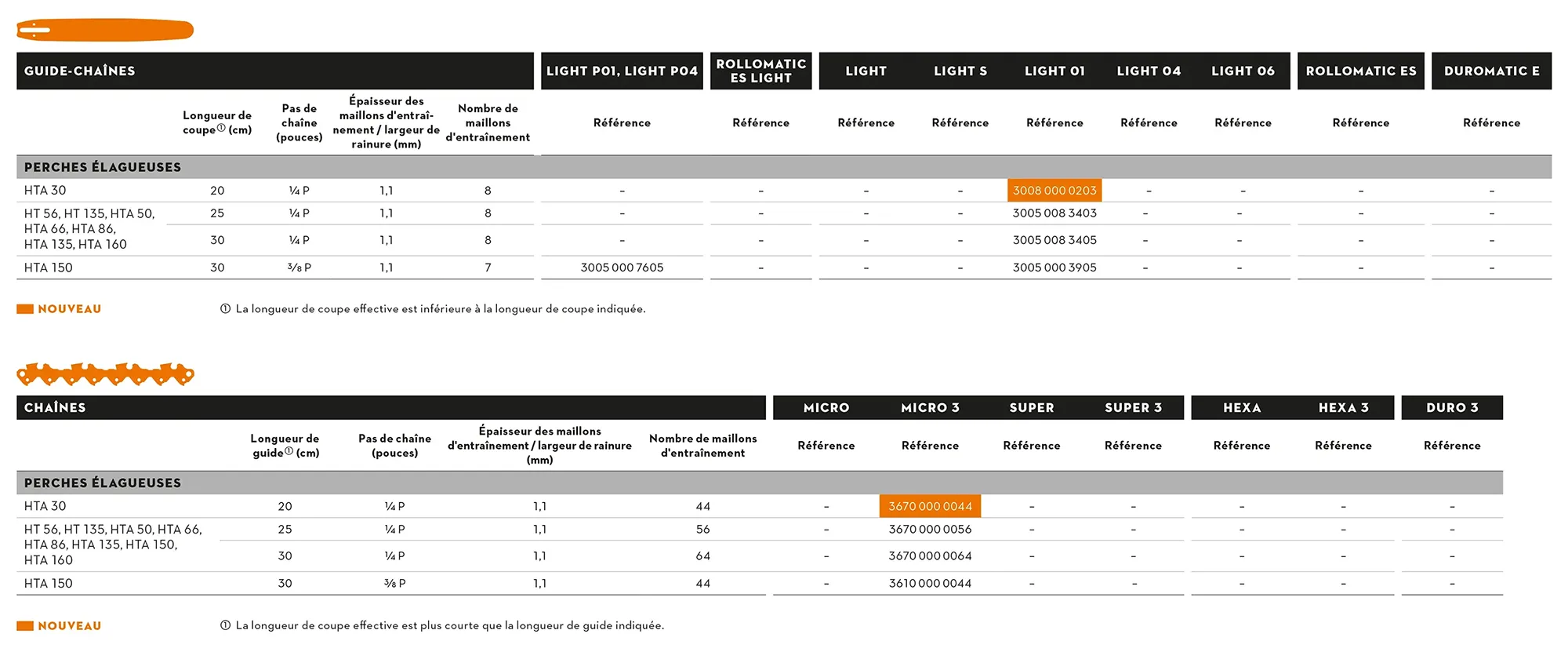This screenshot has height=652, width=1568.
Task: Click the LIGHT 01 column header
Action: point(1054,71)
